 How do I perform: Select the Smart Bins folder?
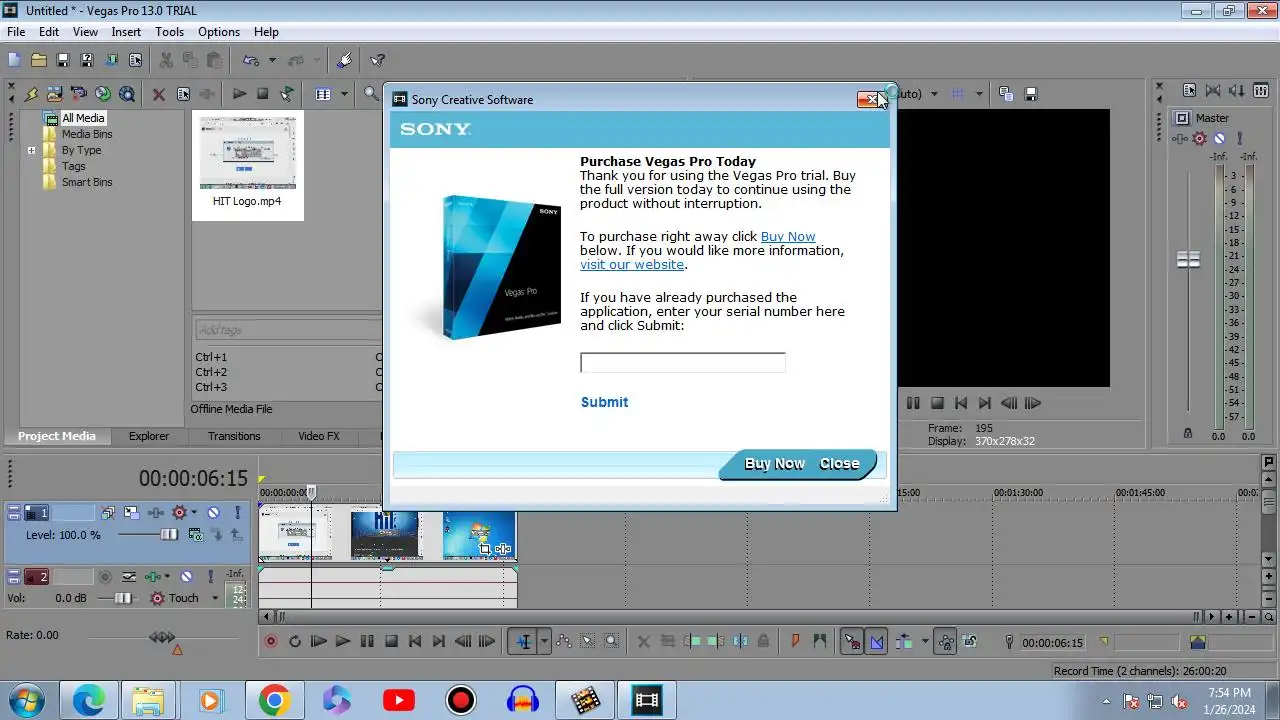(x=86, y=182)
